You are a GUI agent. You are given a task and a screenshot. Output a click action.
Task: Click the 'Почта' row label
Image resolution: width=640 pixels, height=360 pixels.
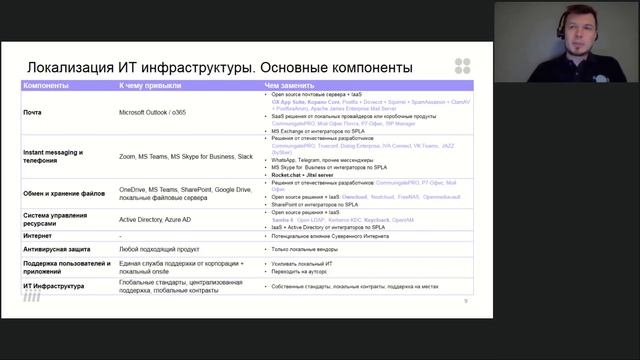32,112
